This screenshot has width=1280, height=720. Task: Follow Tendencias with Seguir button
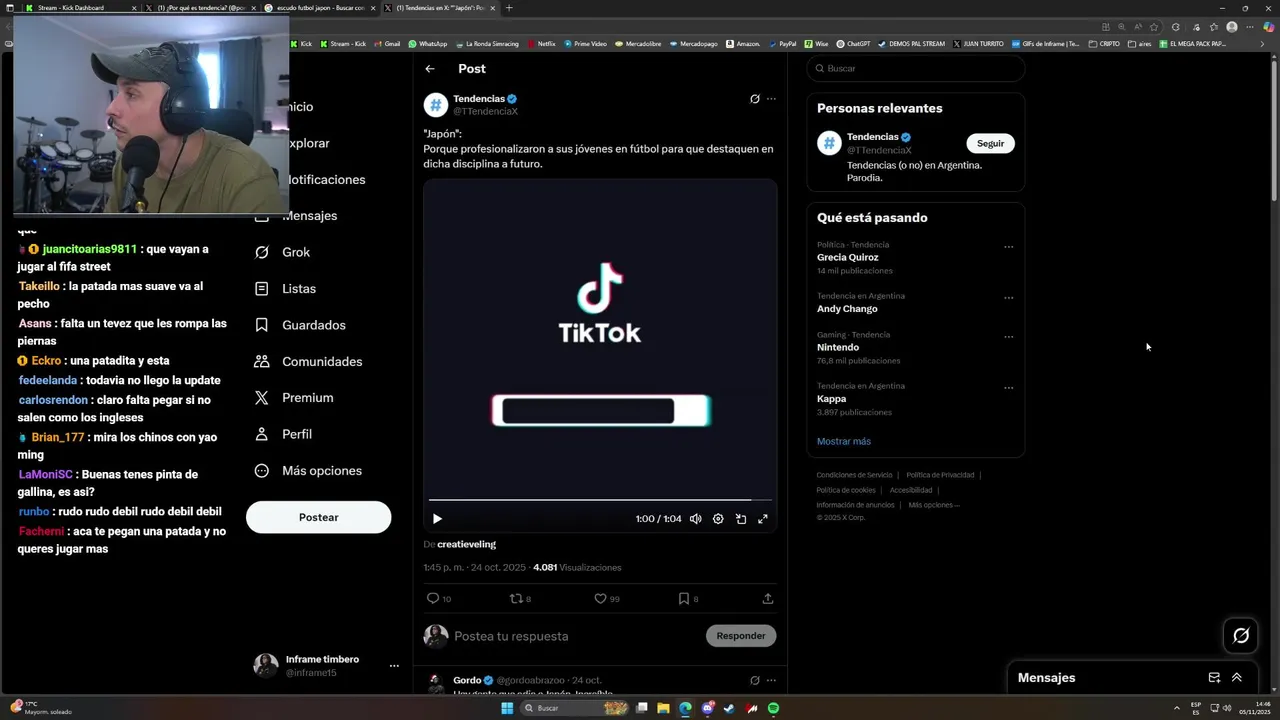pyautogui.click(x=990, y=143)
